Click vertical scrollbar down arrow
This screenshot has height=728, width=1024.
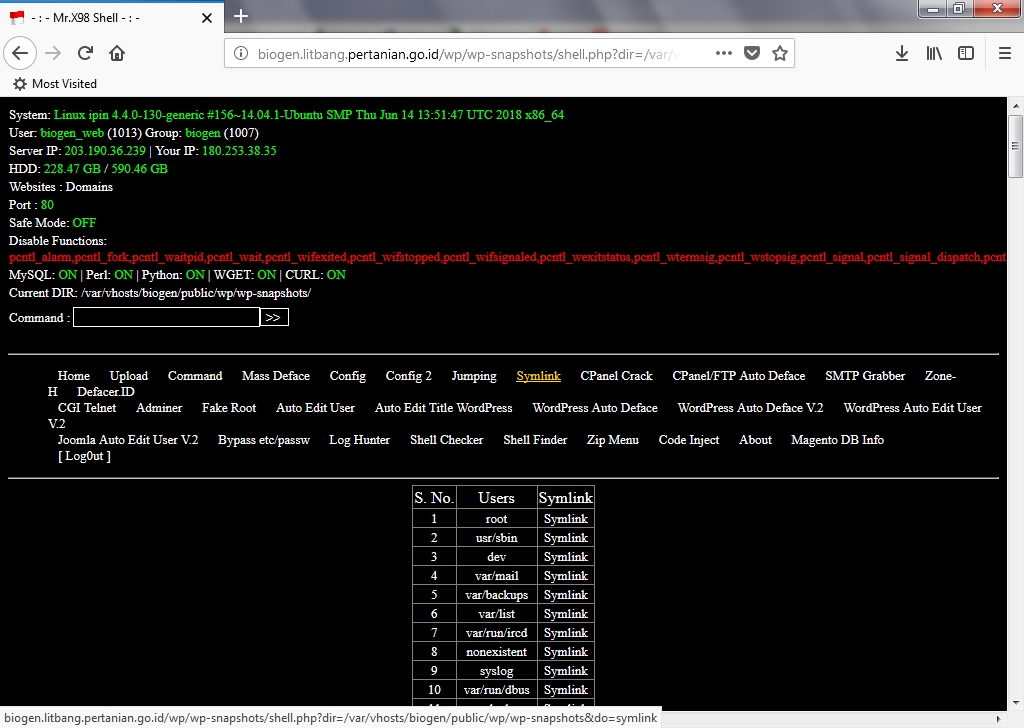[x=1016, y=703]
